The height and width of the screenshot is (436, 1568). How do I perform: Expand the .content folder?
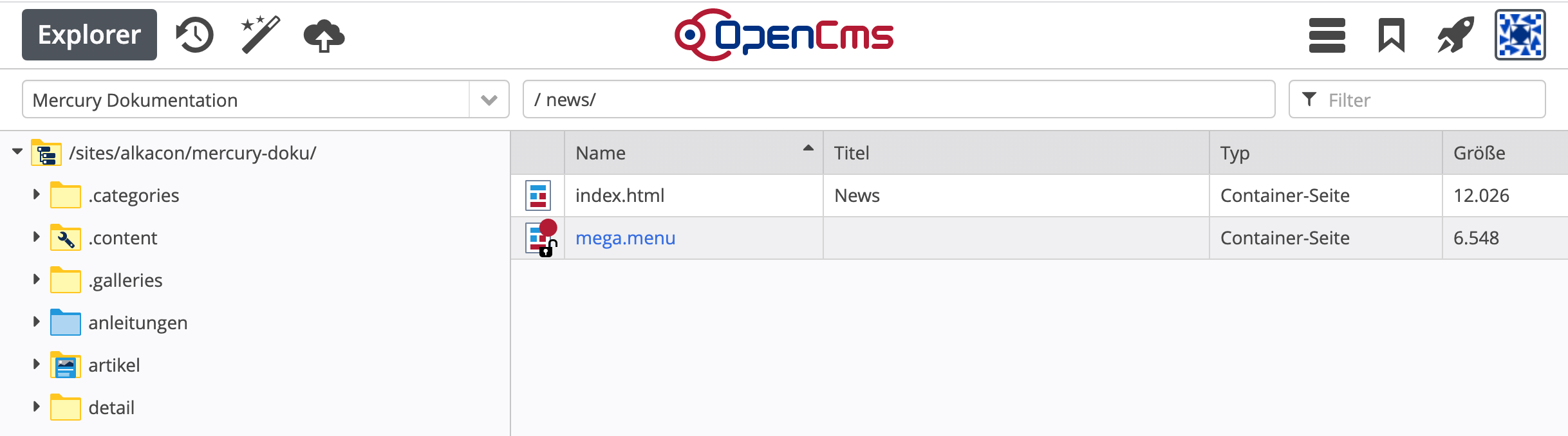[x=37, y=237]
